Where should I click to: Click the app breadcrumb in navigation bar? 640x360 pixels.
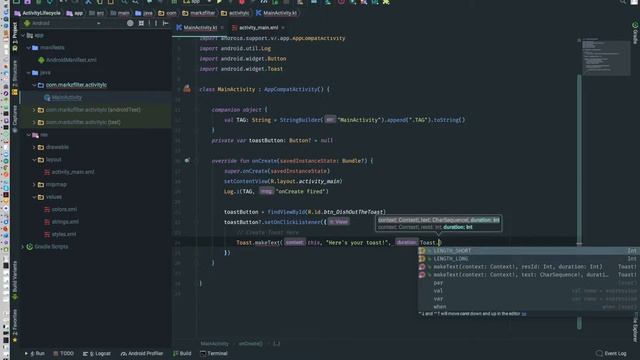(75, 13)
